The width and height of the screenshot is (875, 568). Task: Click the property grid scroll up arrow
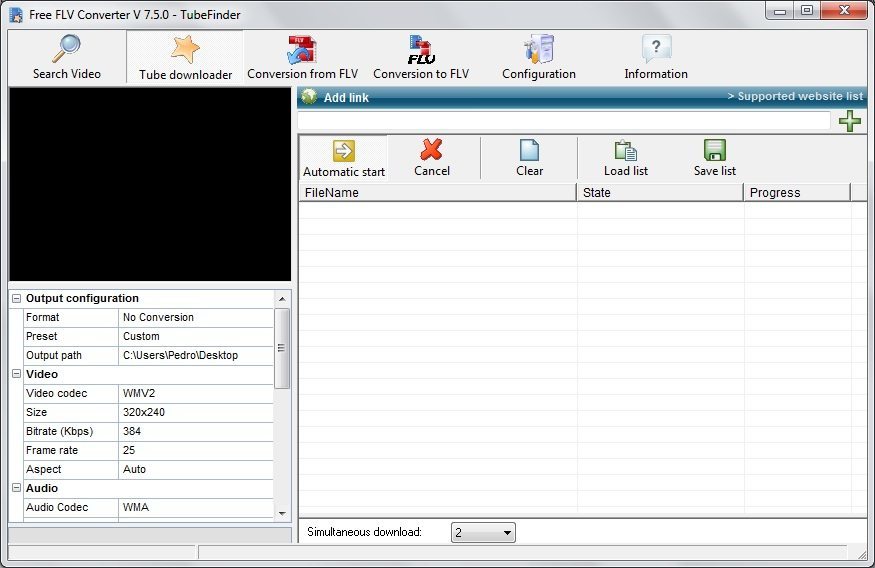tap(282, 299)
